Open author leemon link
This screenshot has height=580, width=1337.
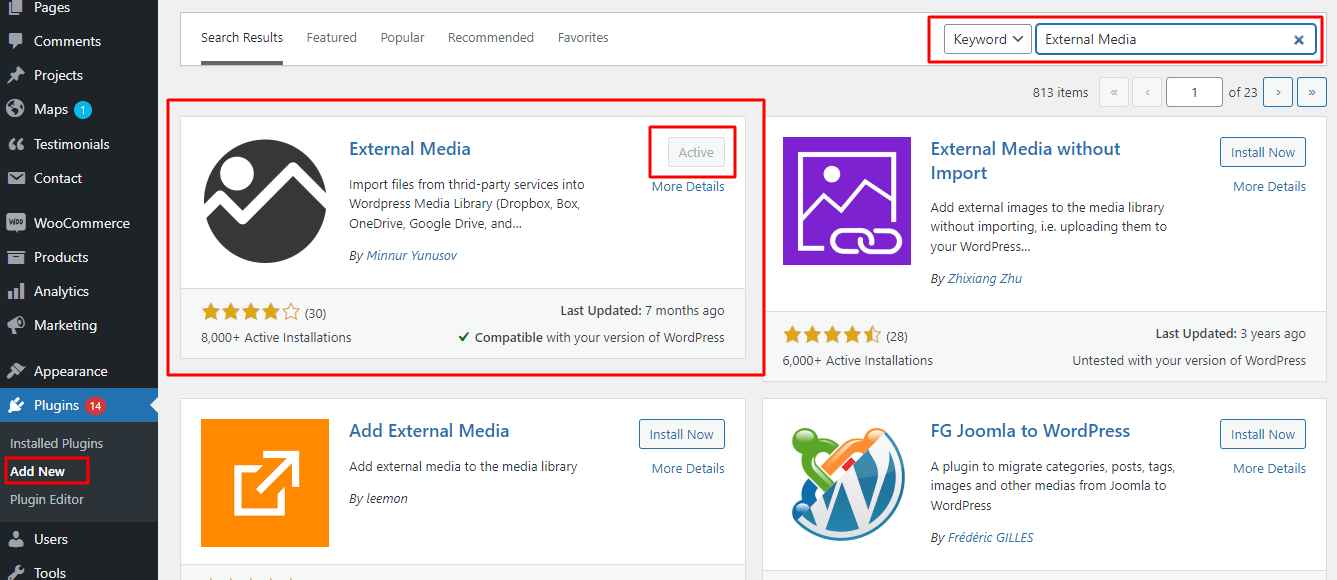(387, 498)
